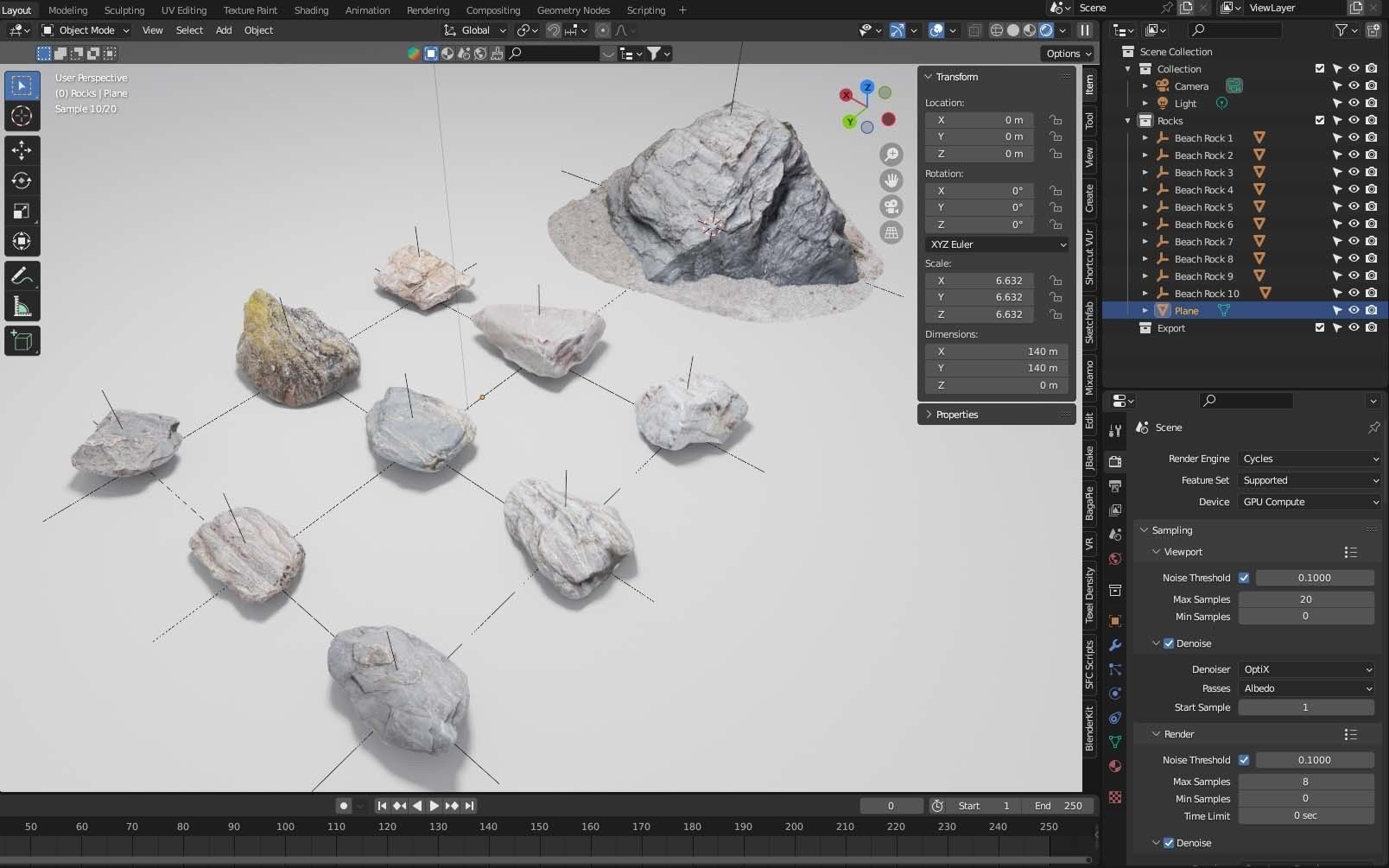Image resolution: width=1389 pixels, height=868 pixels.
Task: Open the Object Mode dropdown
Action: (x=86, y=30)
